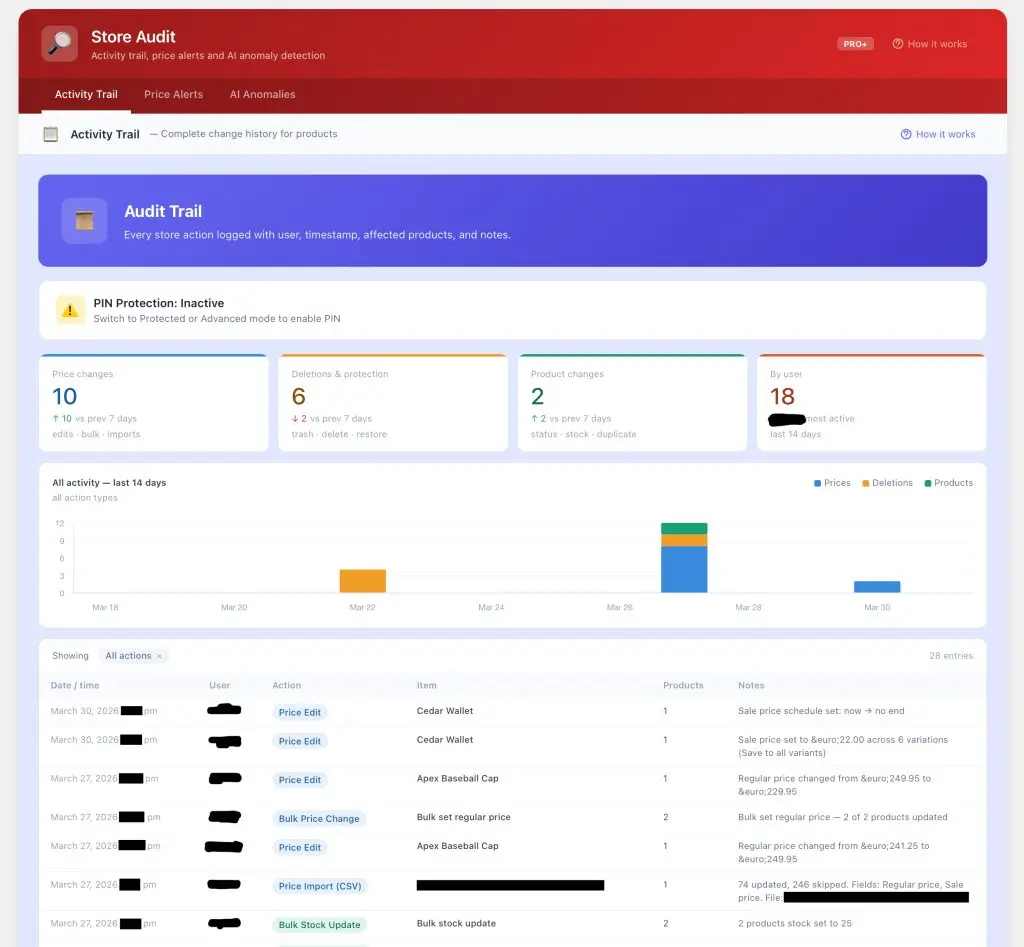Open the All actions filter

pyautogui.click(x=128, y=656)
